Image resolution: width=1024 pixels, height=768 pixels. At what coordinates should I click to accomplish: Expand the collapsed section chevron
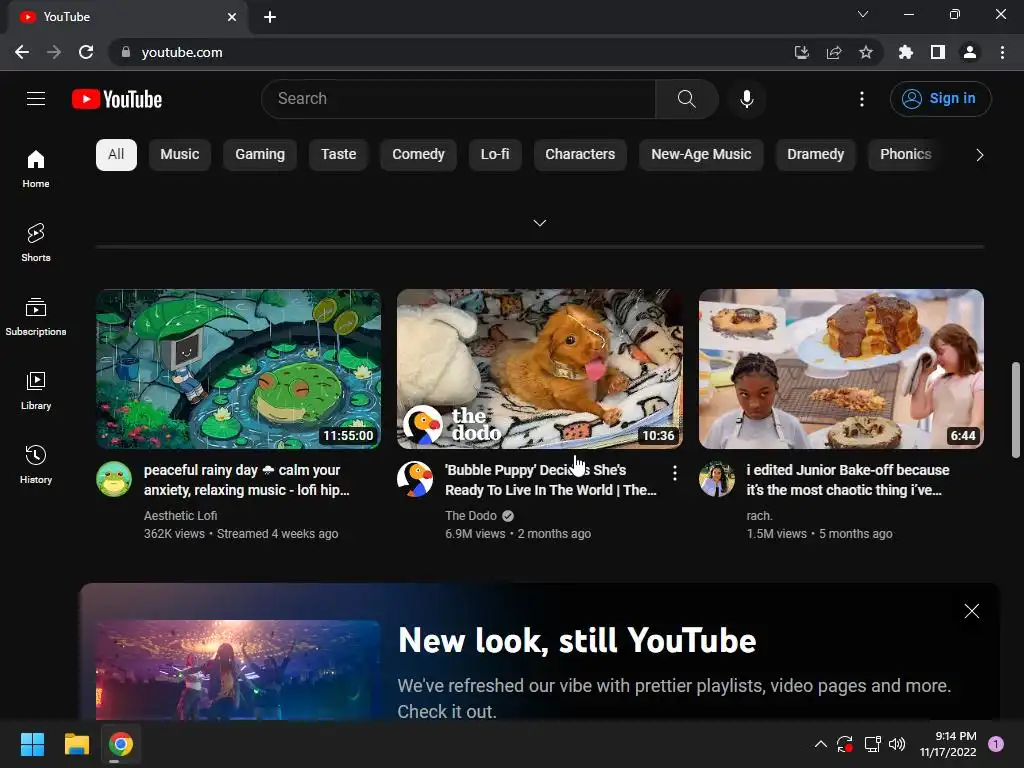click(539, 223)
